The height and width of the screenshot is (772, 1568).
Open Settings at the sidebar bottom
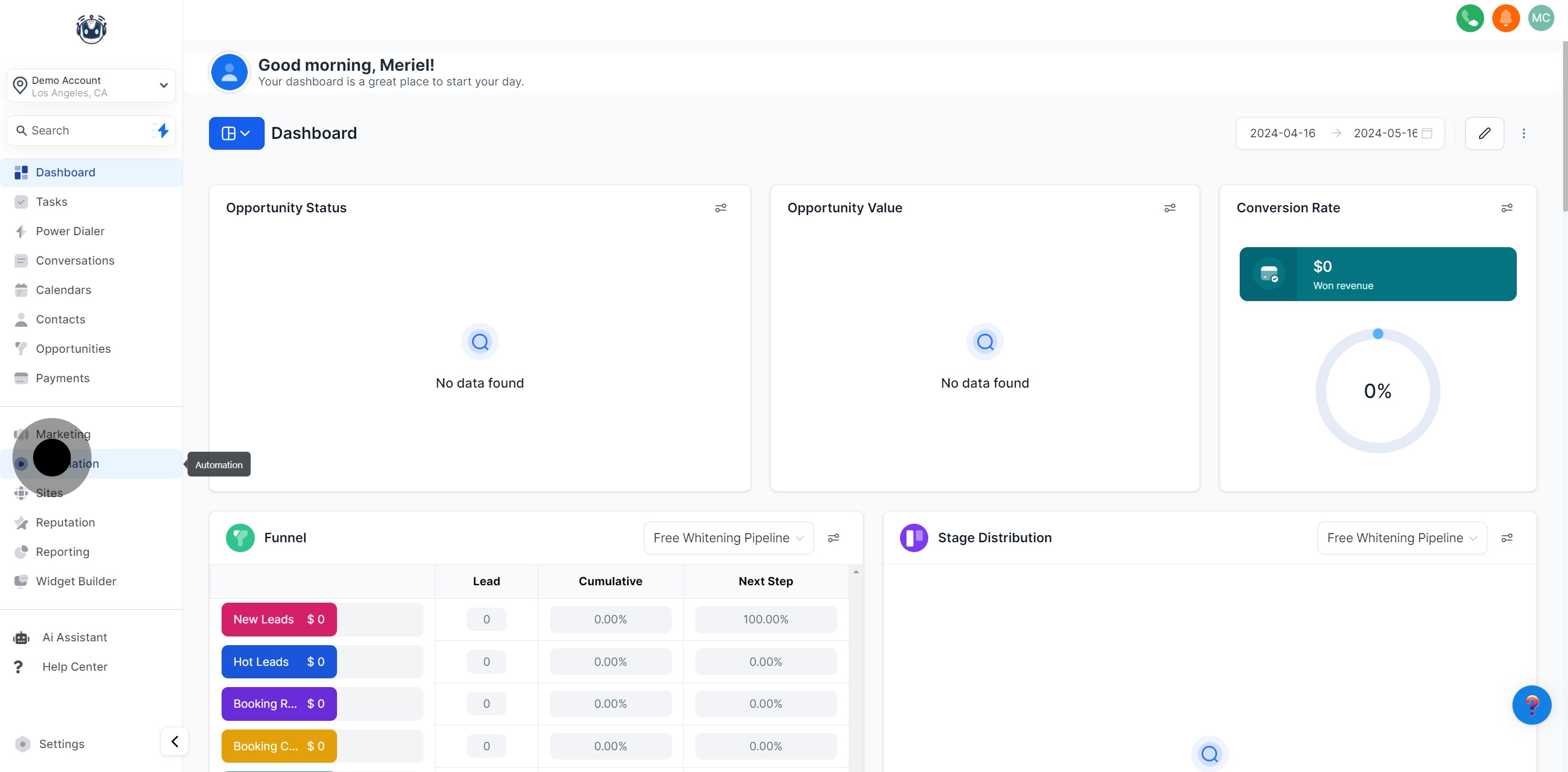[x=62, y=744]
